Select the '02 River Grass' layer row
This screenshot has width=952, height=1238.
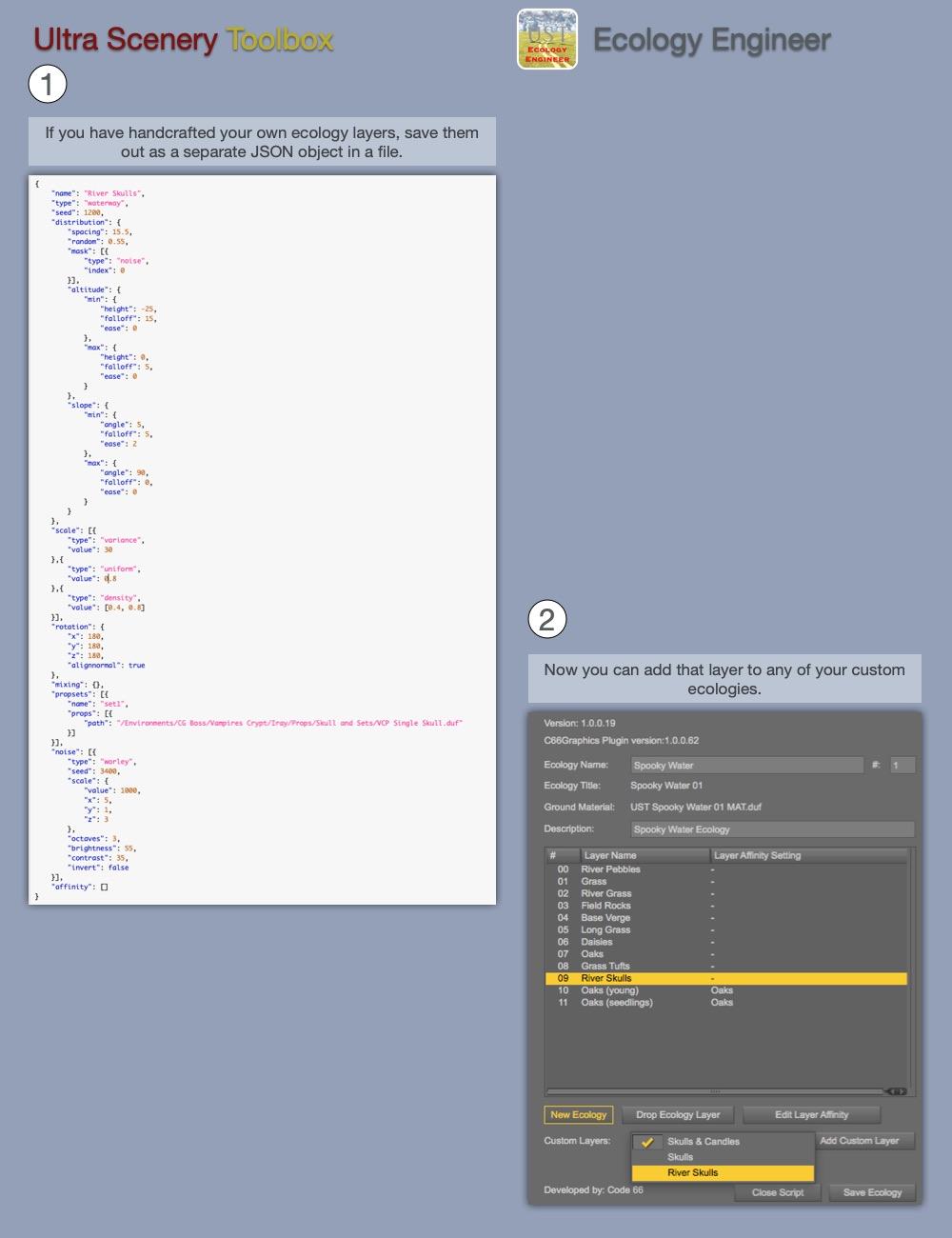pos(725,893)
